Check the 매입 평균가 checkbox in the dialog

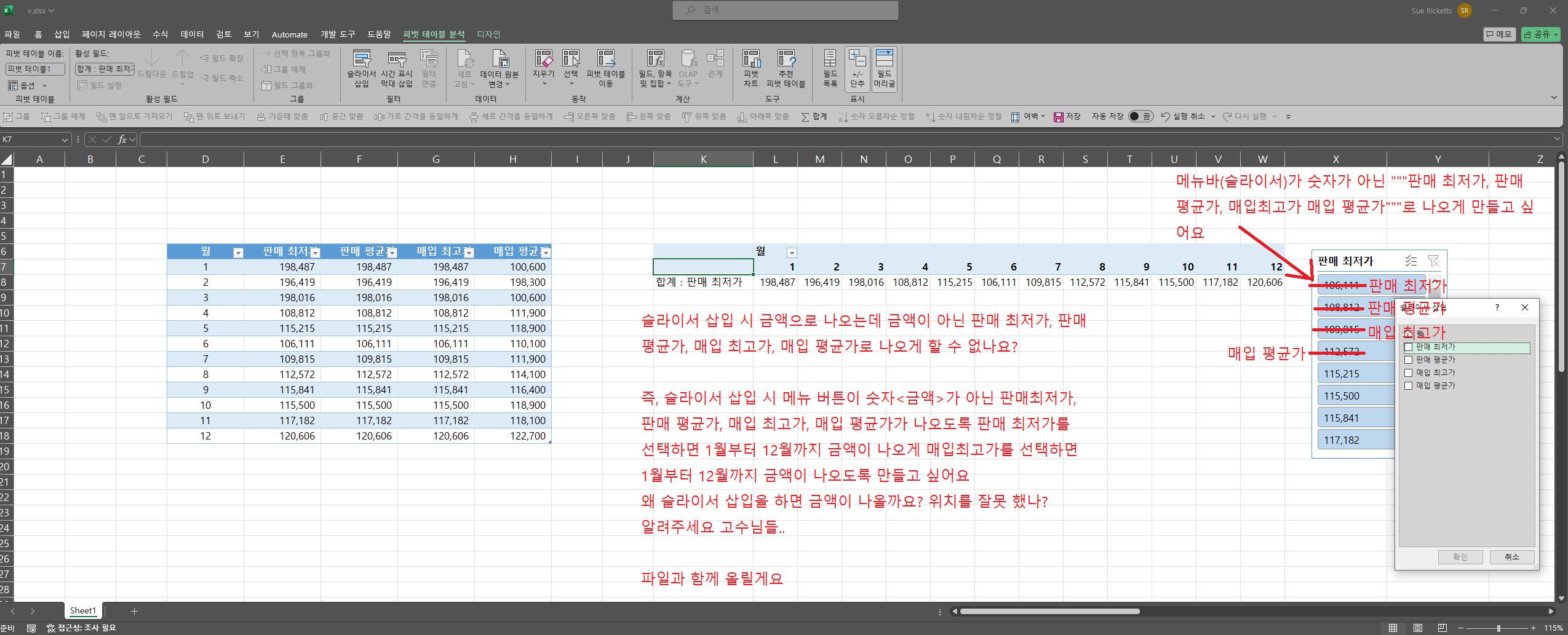[1408, 386]
